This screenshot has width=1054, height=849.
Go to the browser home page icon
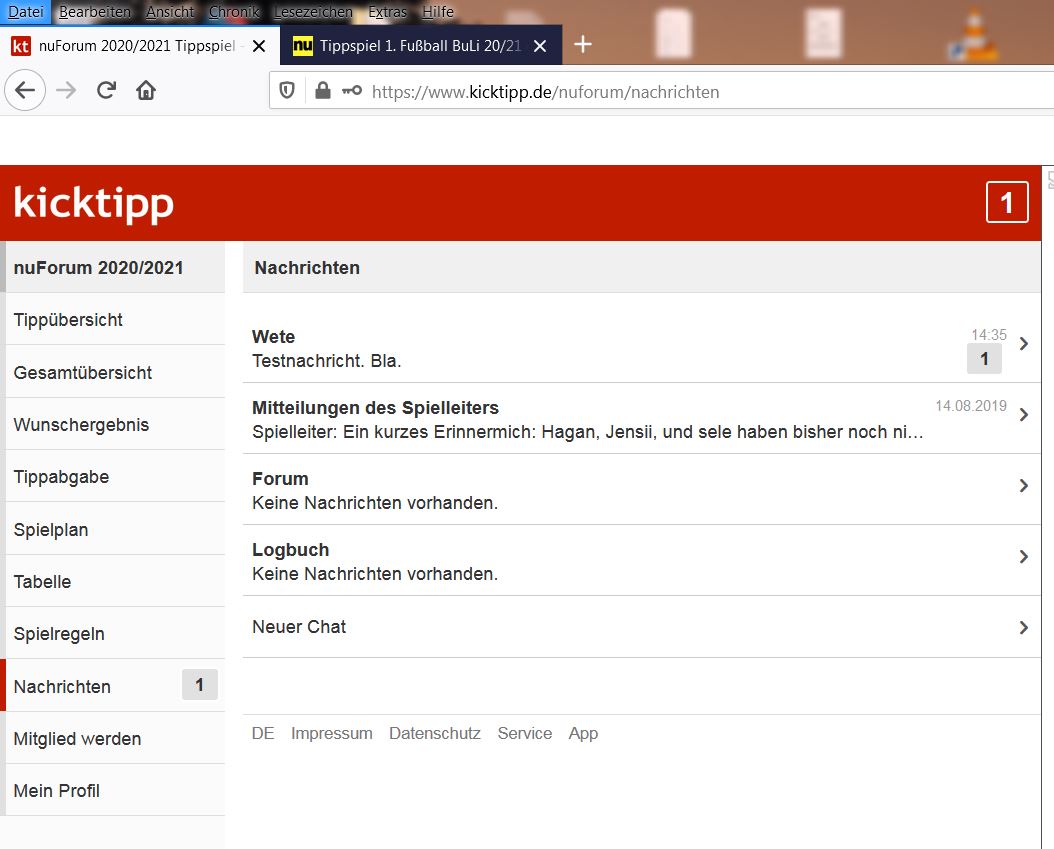146,91
